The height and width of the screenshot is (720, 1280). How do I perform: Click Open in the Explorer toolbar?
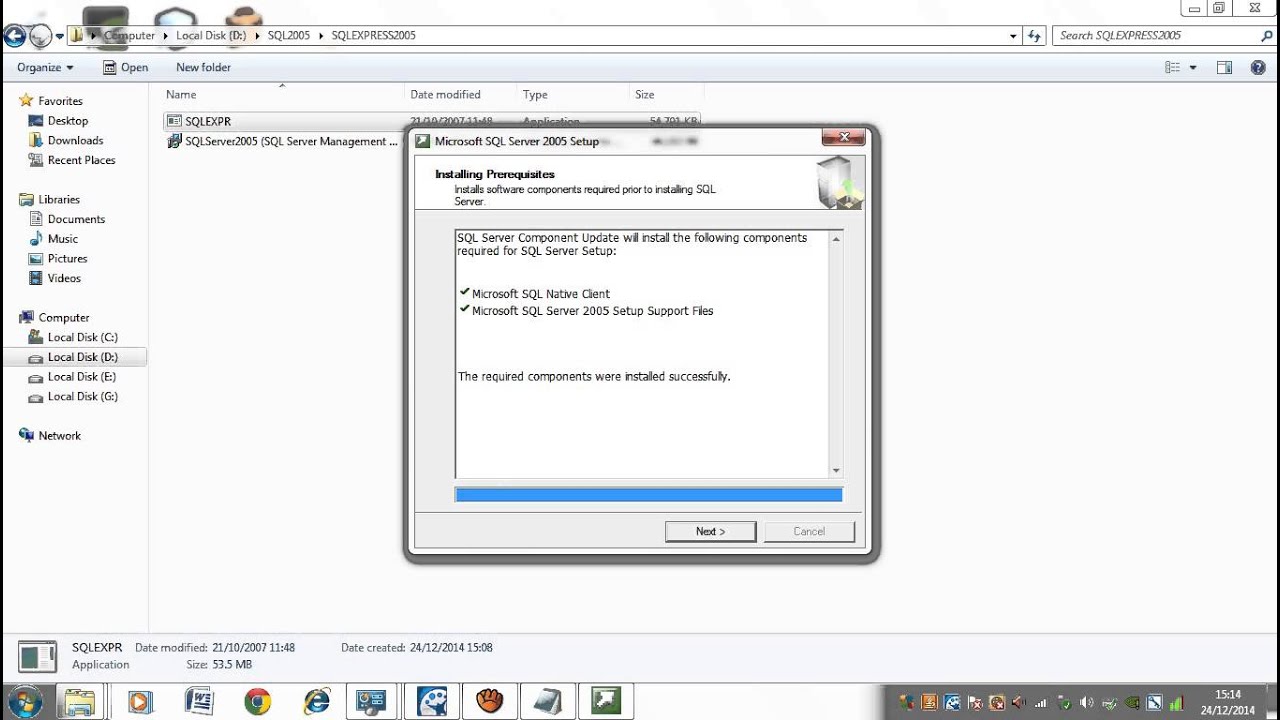pyautogui.click(x=126, y=67)
